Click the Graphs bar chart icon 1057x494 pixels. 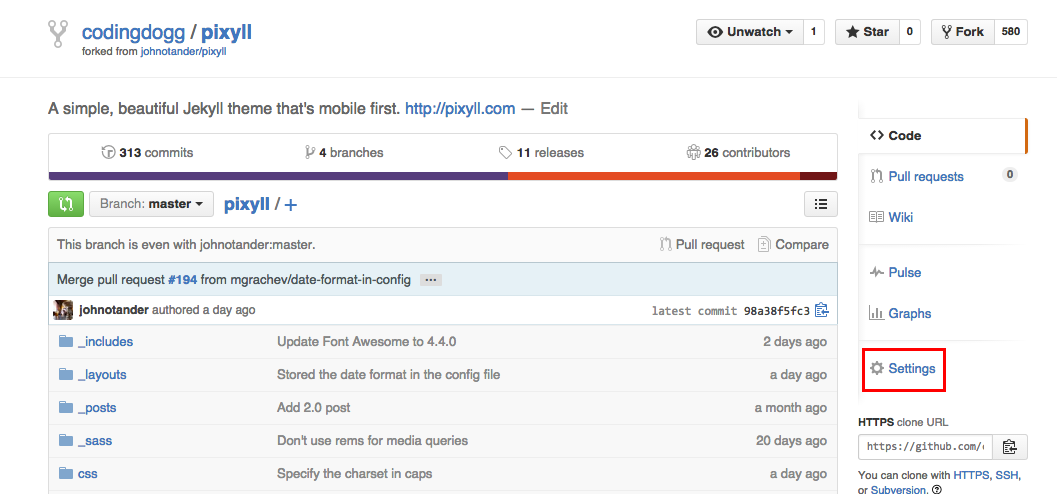876,313
